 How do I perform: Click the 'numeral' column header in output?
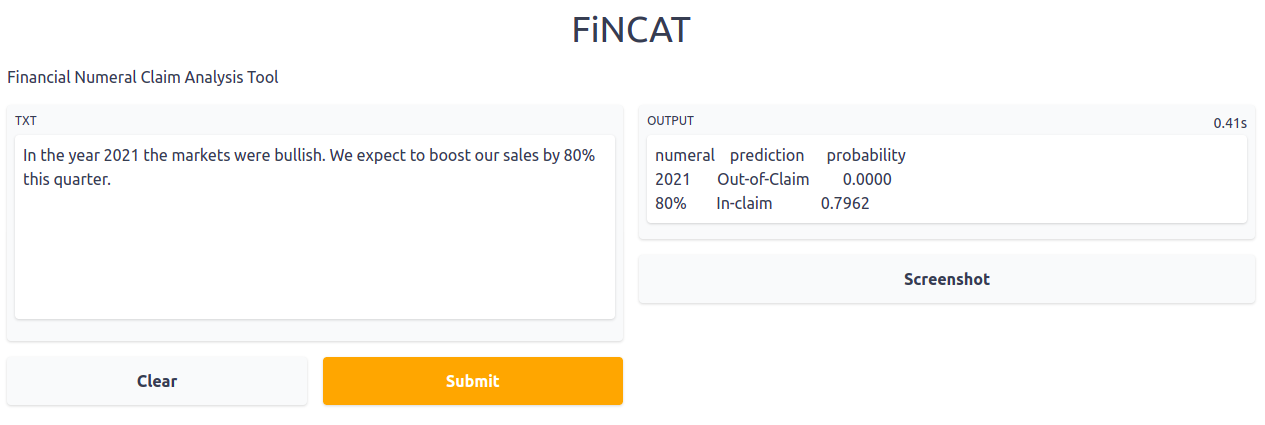[x=685, y=155]
